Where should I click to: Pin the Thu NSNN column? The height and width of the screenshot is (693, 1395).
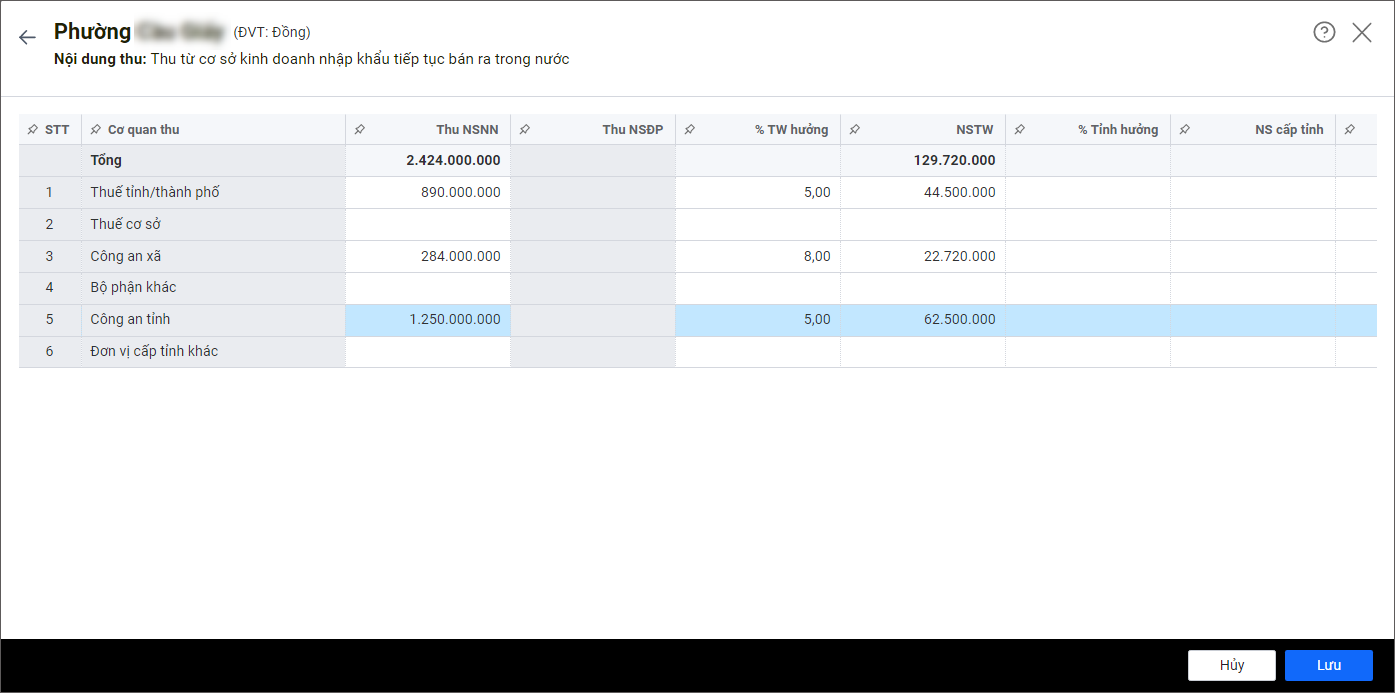click(360, 130)
